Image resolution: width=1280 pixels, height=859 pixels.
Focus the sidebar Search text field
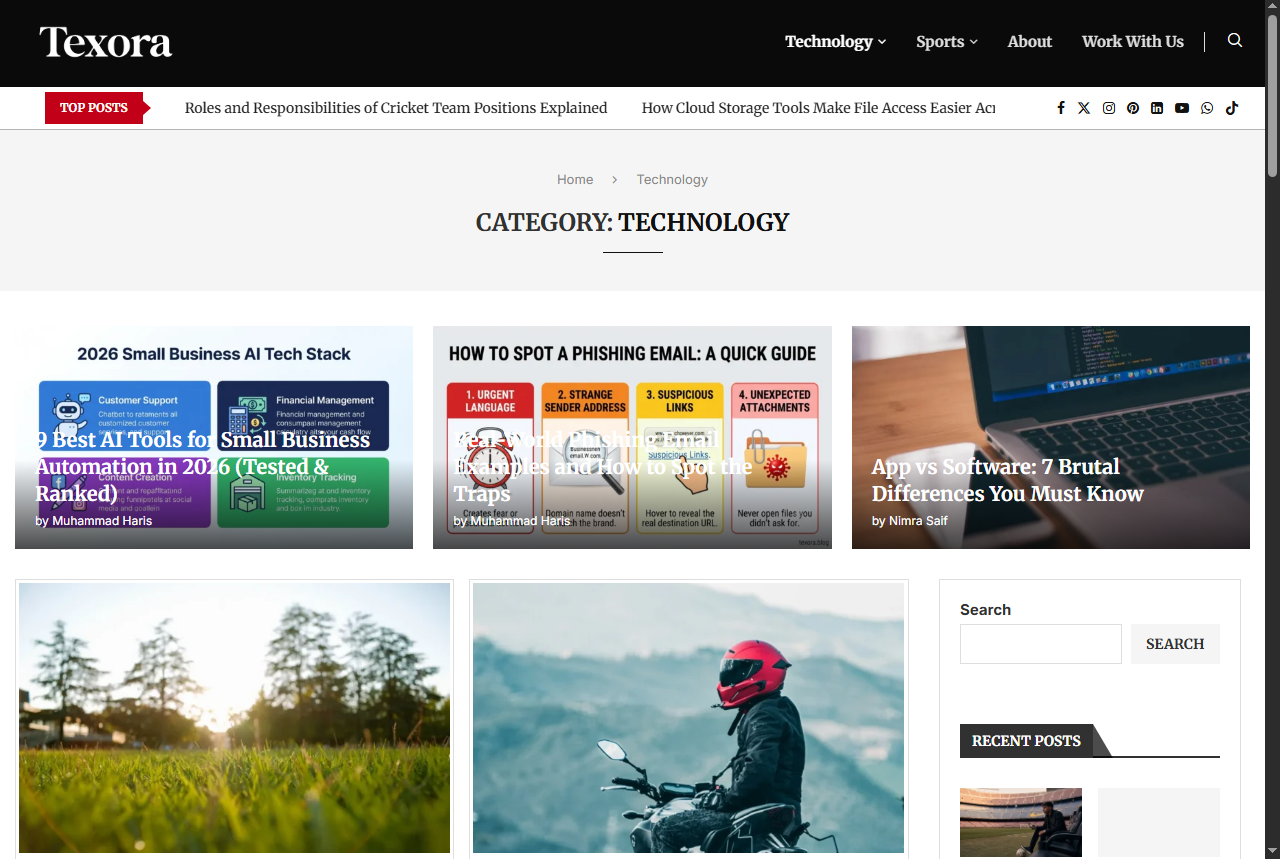click(1041, 644)
